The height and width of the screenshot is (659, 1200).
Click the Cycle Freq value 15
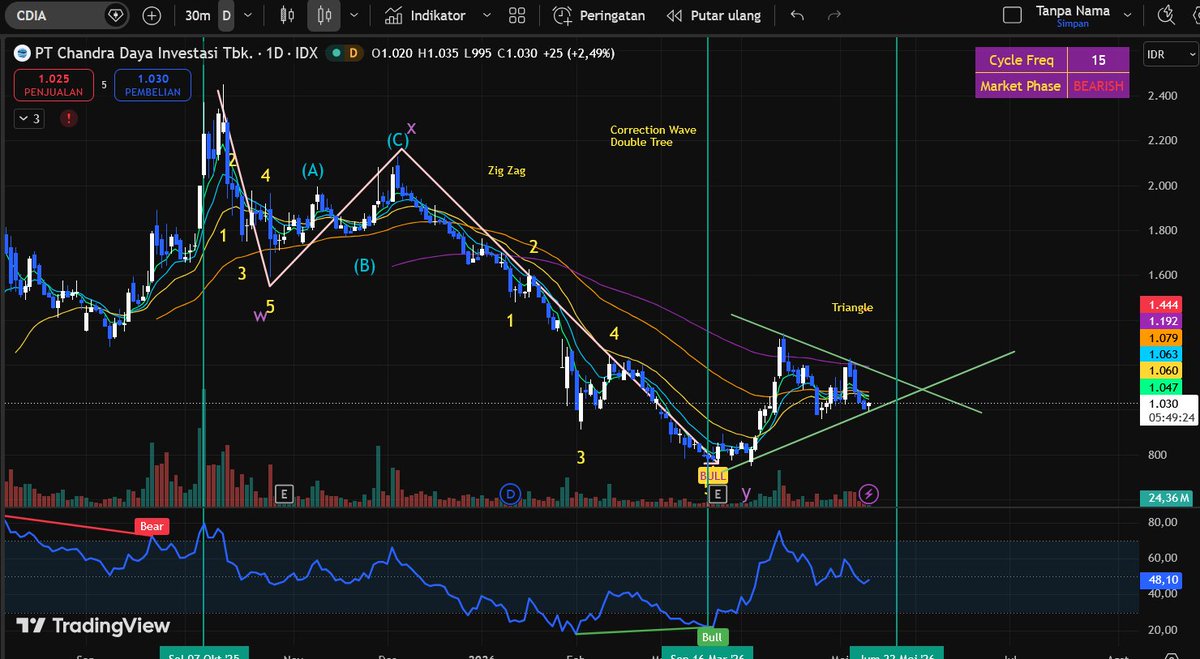tap(1099, 60)
